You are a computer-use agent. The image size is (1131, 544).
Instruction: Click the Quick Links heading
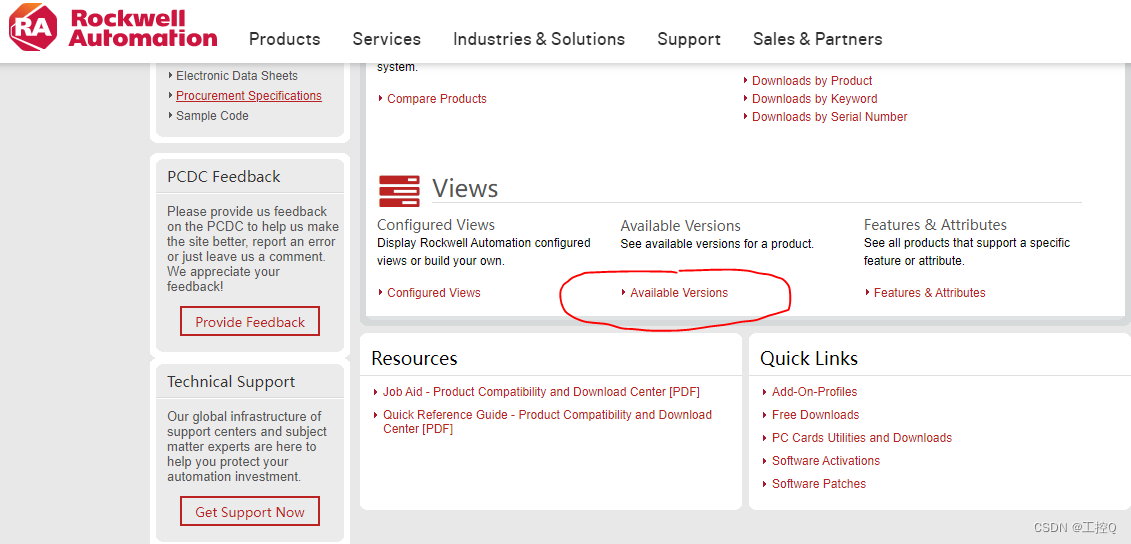coord(809,358)
